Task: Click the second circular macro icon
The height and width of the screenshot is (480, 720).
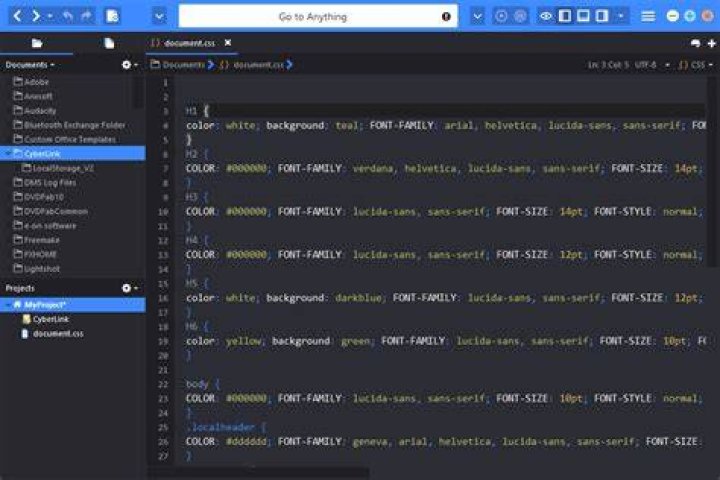Action: (520, 17)
